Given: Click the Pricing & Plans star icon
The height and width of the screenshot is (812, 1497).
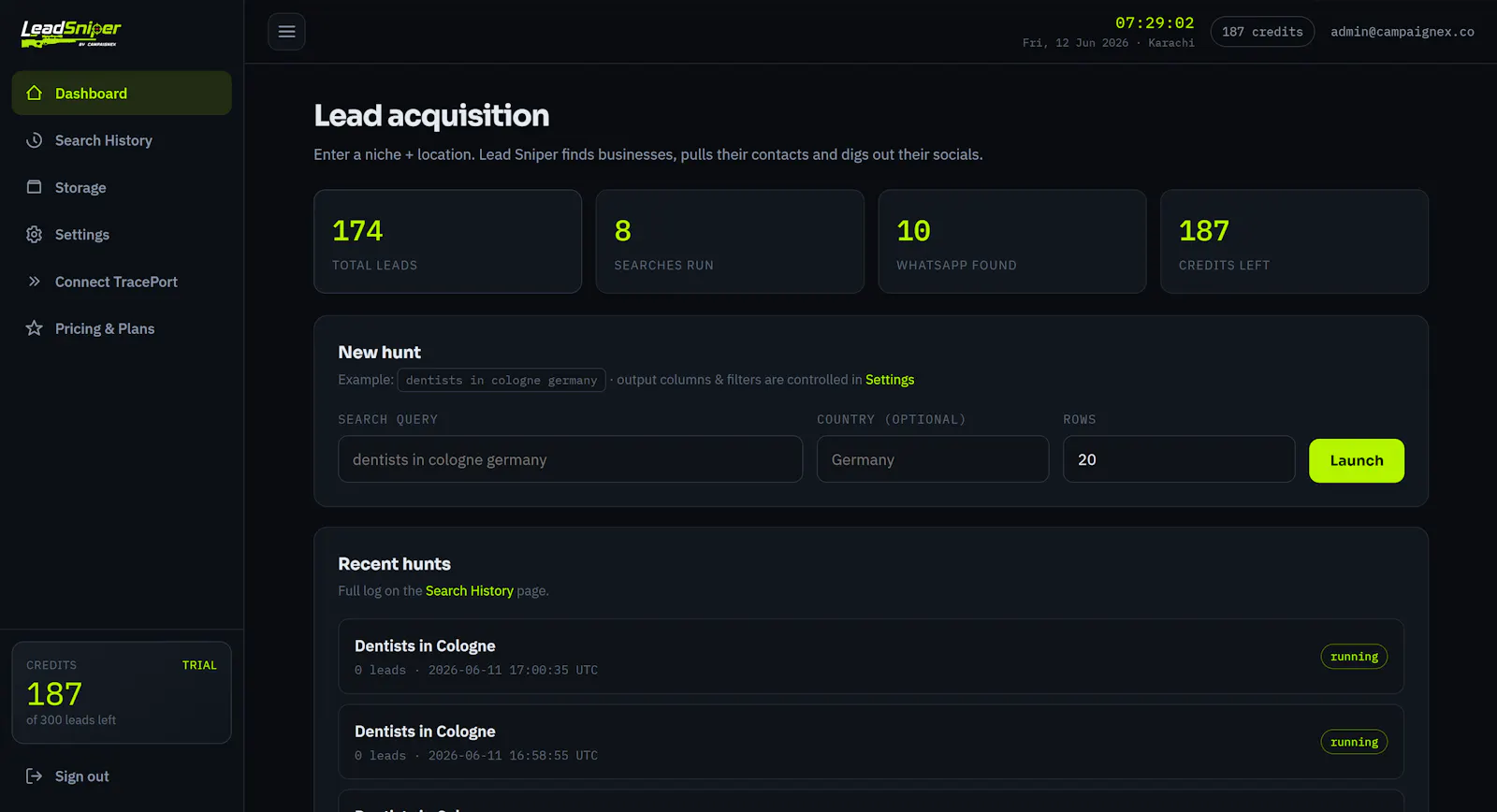Looking at the screenshot, I should [x=35, y=328].
